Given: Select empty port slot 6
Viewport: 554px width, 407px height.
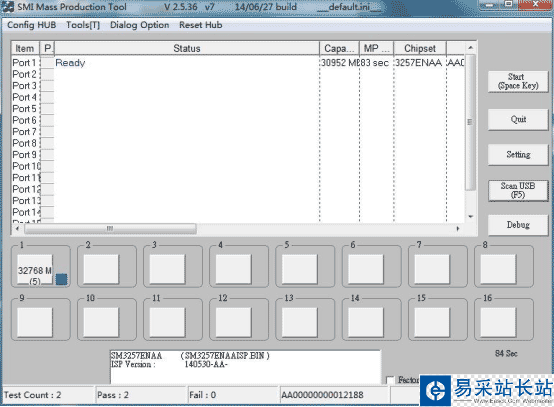Looking at the screenshot, I should [366, 270].
